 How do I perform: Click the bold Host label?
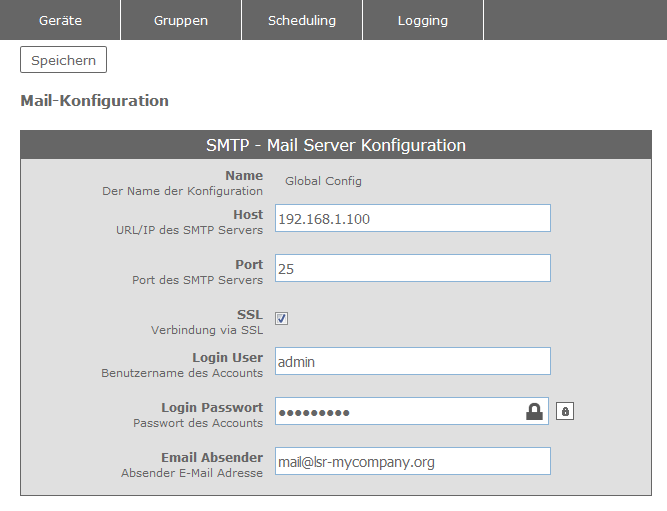(248, 214)
